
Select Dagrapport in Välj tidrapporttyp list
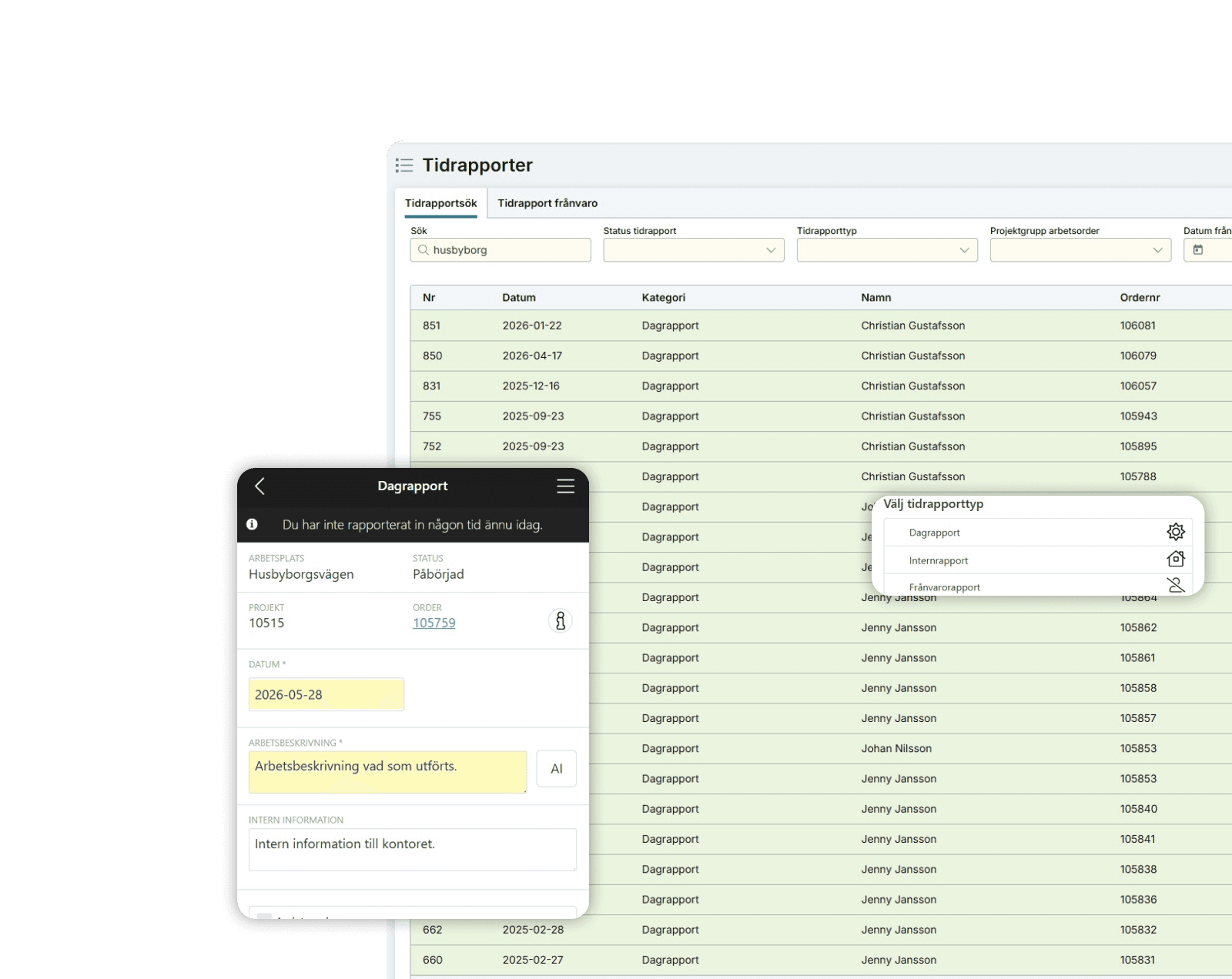coord(1039,533)
